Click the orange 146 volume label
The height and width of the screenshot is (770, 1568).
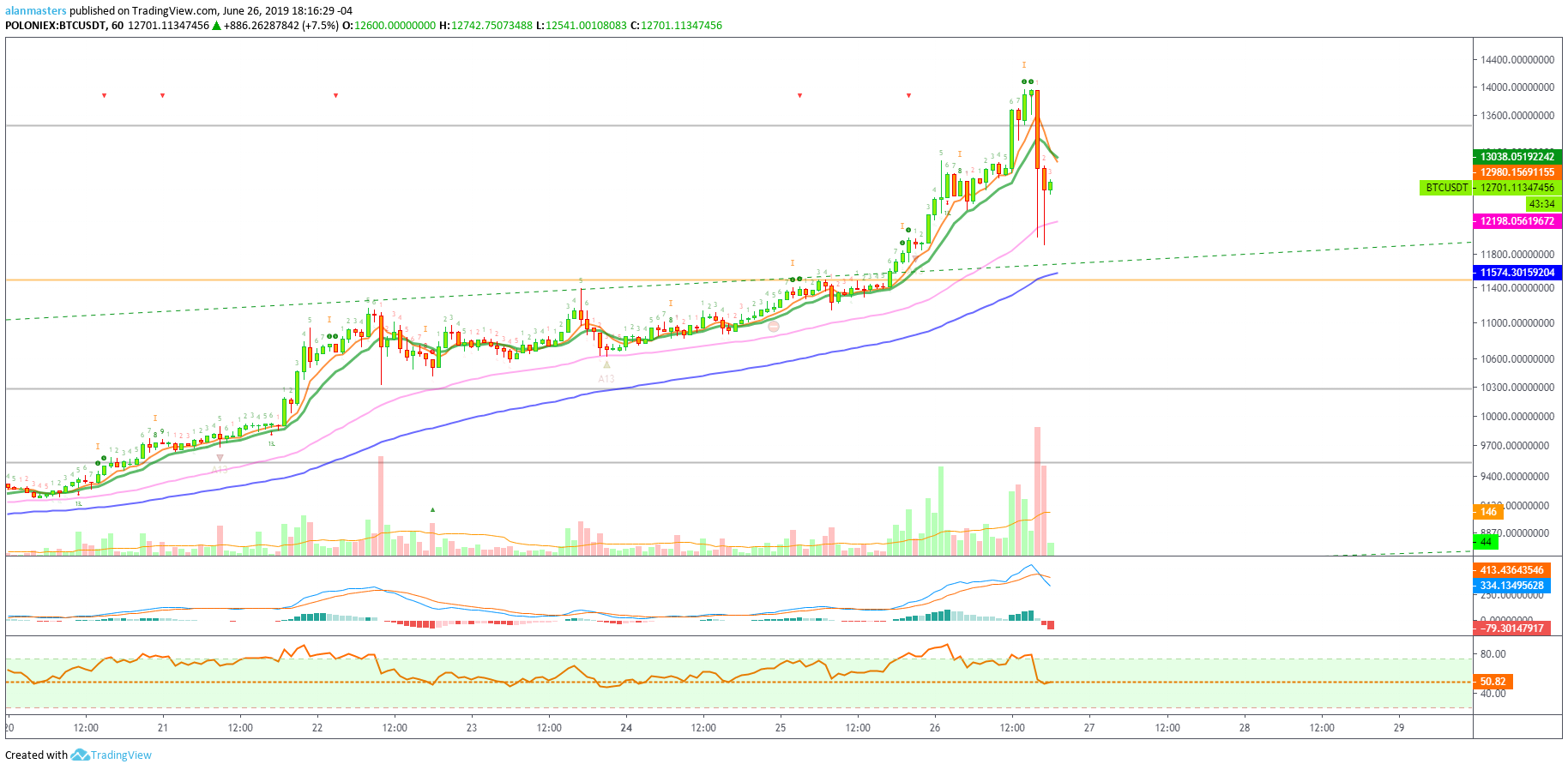click(x=1488, y=512)
